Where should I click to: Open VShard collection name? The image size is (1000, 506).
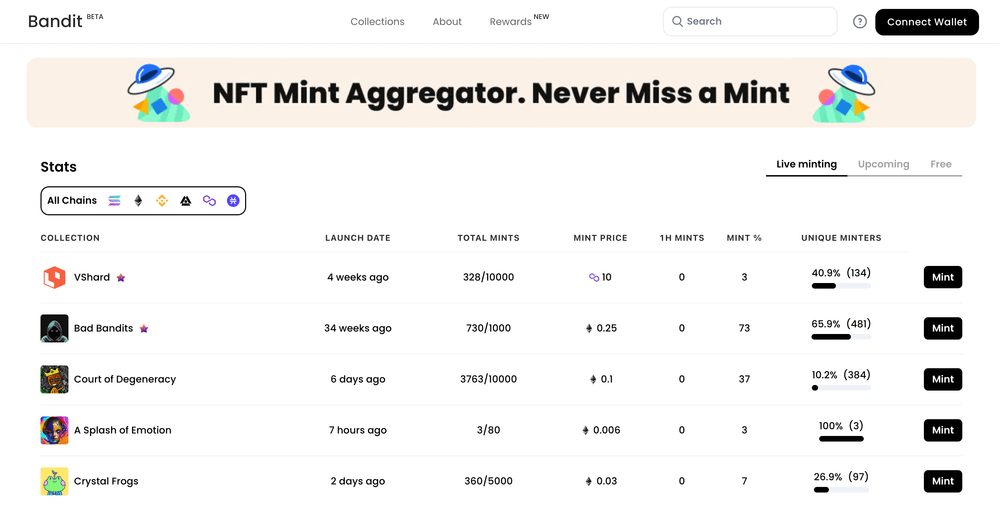pyautogui.click(x=92, y=278)
